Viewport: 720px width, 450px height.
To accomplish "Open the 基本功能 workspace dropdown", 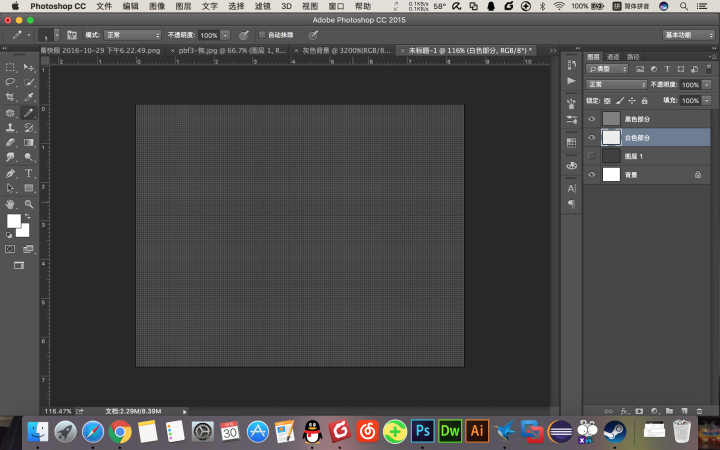I will (689, 35).
